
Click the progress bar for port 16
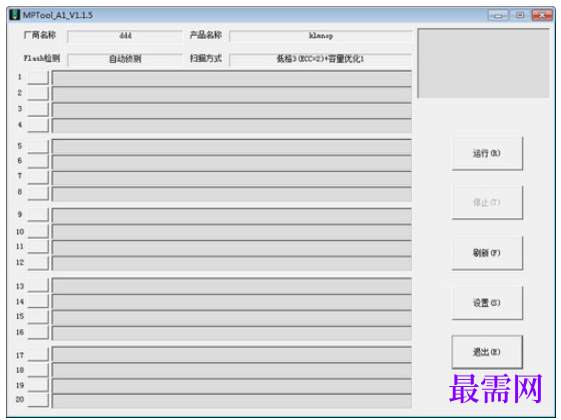[x=231, y=333]
